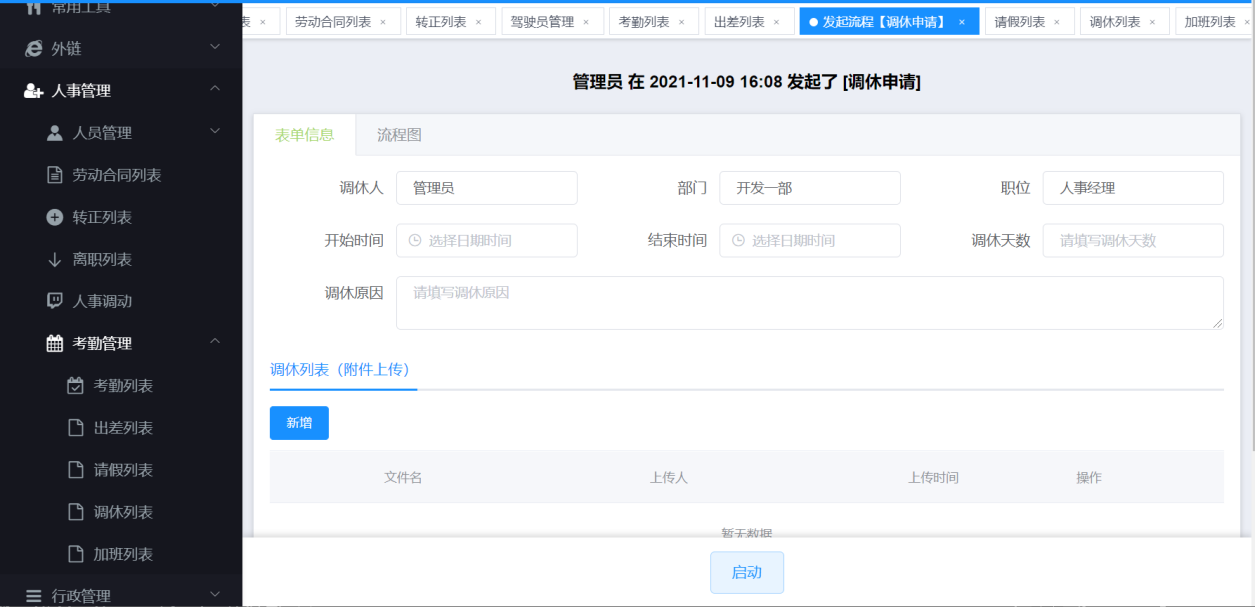The height and width of the screenshot is (607, 1255).
Task: Click the 请假列表 file icon in sidebar
Action: tap(75, 470)
